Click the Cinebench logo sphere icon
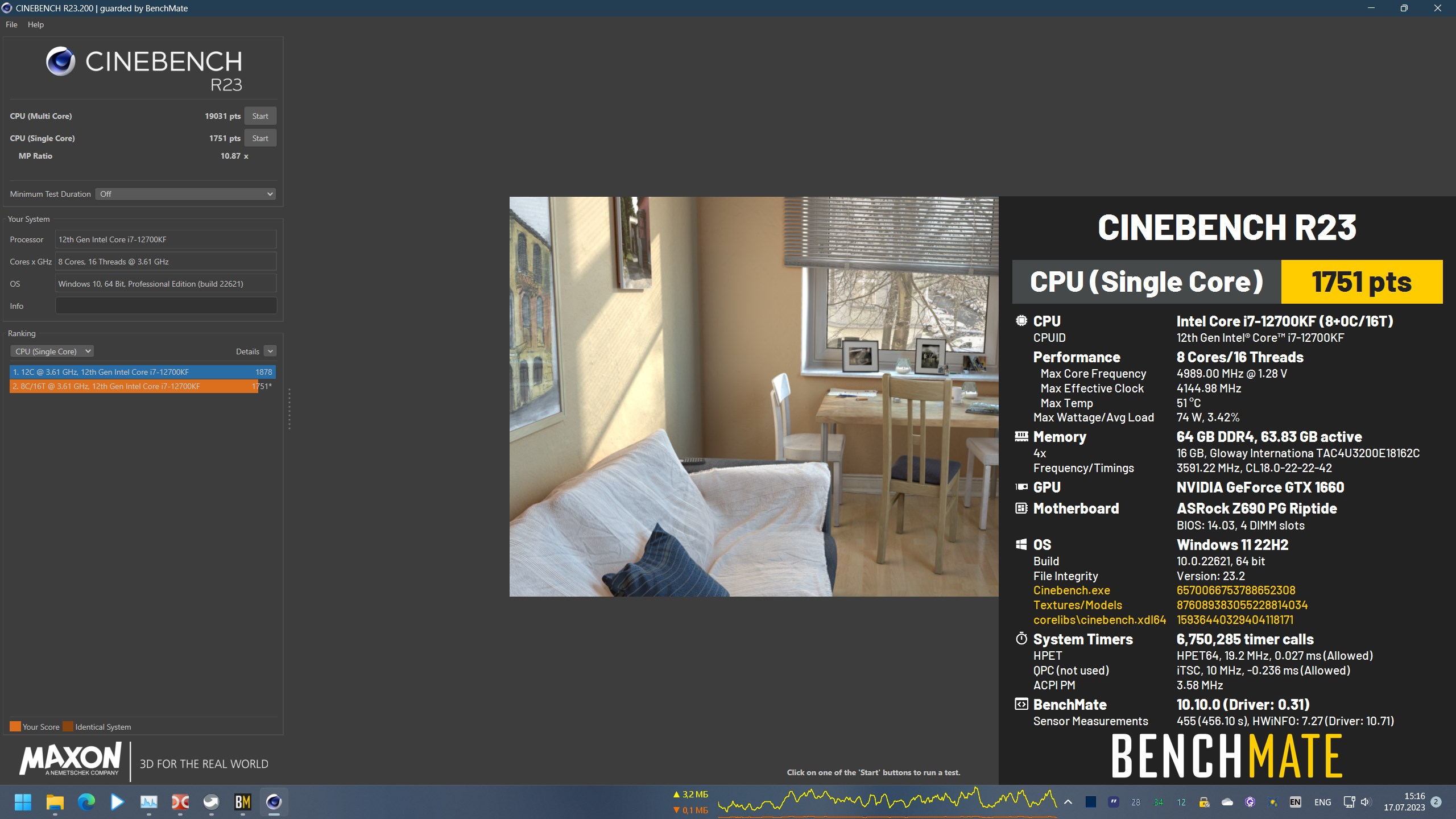1456x819 pixels. pos(61,61)
